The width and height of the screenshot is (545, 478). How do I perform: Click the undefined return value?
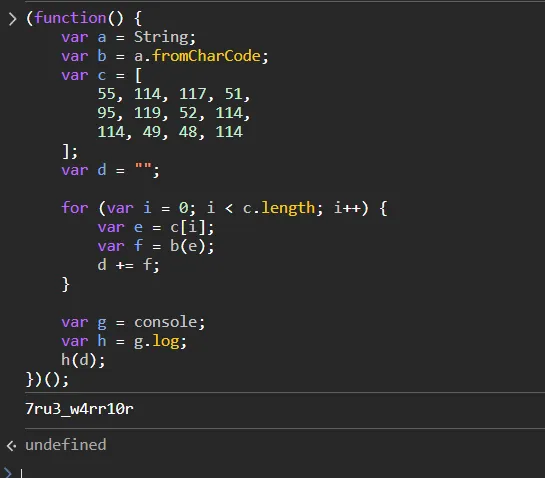[66, 445]
